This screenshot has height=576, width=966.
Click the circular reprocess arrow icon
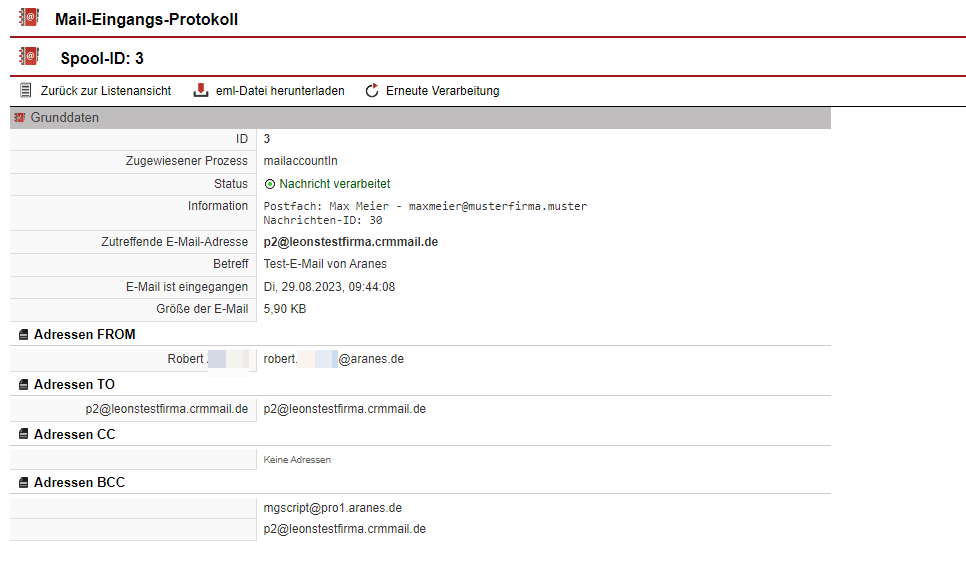pyautogui.click(x=372, y=91)
